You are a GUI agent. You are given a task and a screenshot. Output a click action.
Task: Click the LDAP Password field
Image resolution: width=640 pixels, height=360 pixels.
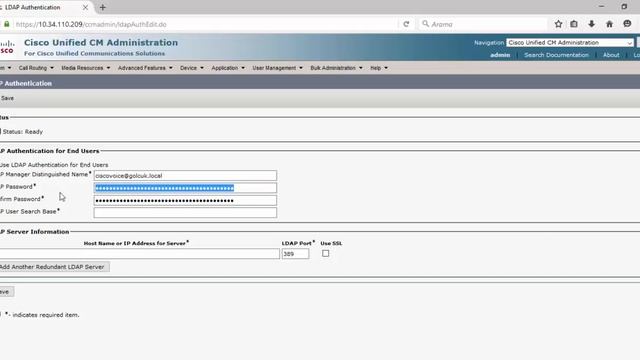[185, 188]
